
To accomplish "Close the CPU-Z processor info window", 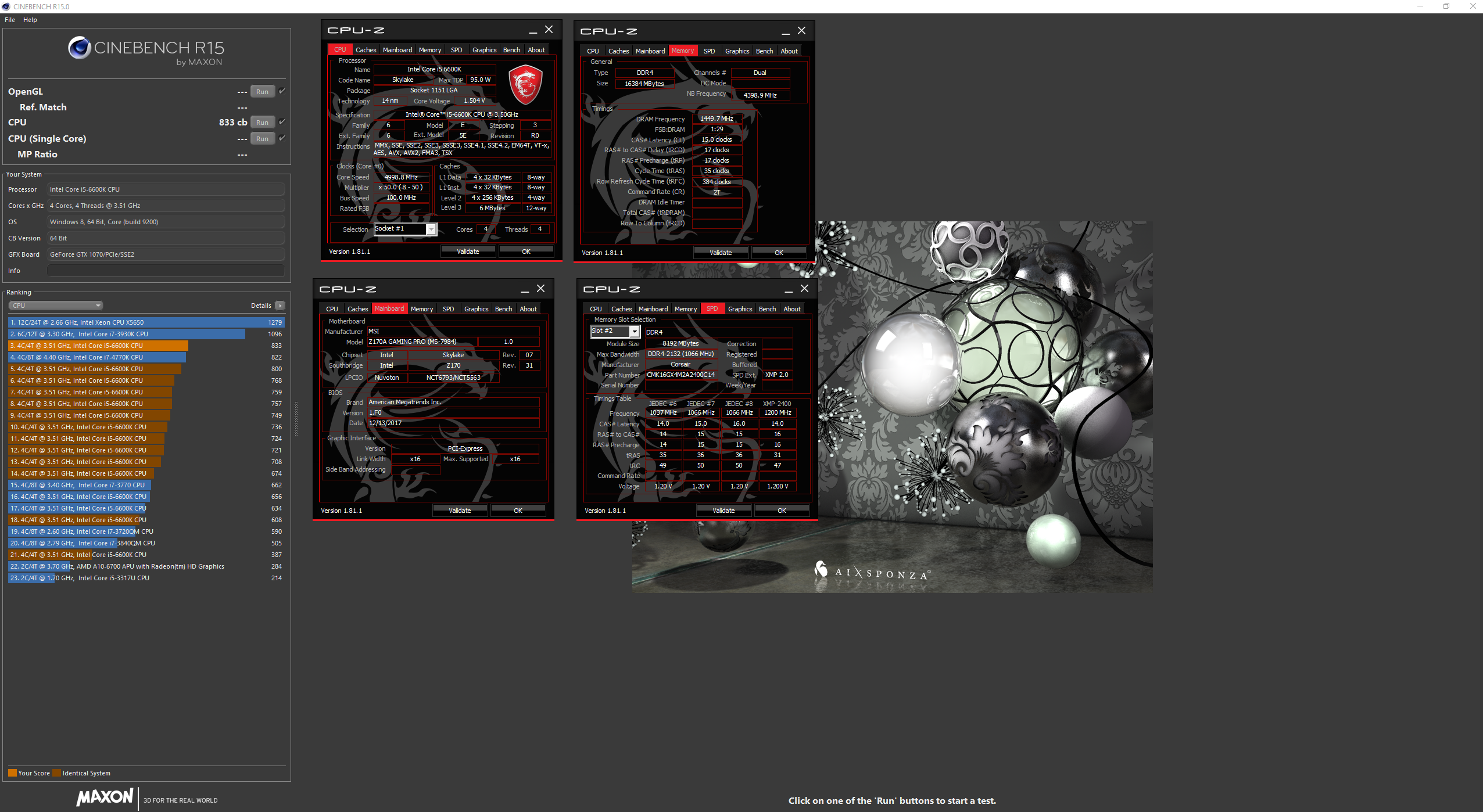I will pyautogui.click(x=549, y=30).
